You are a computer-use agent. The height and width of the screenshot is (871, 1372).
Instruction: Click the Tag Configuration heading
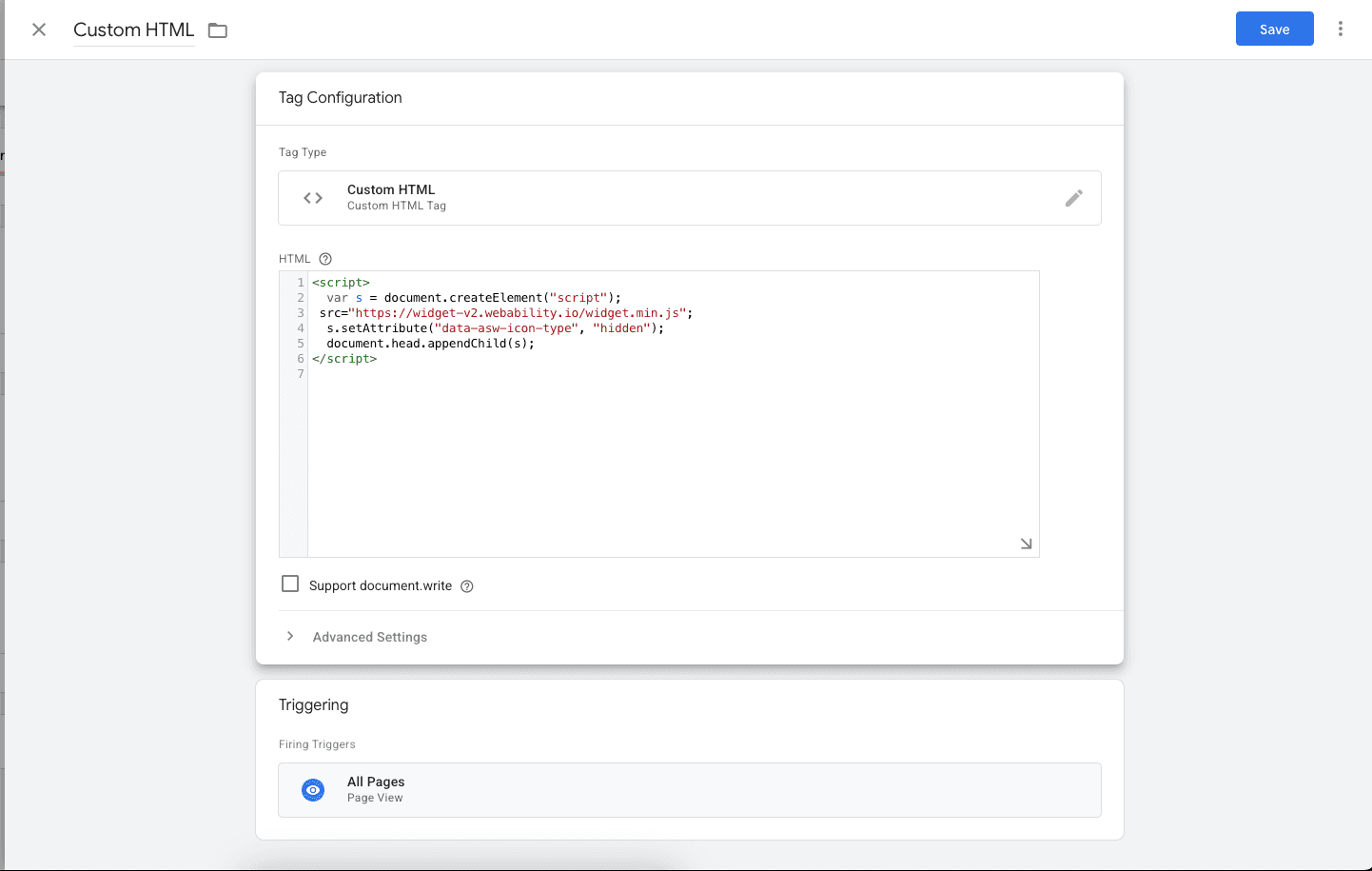[x=341, y=97]
